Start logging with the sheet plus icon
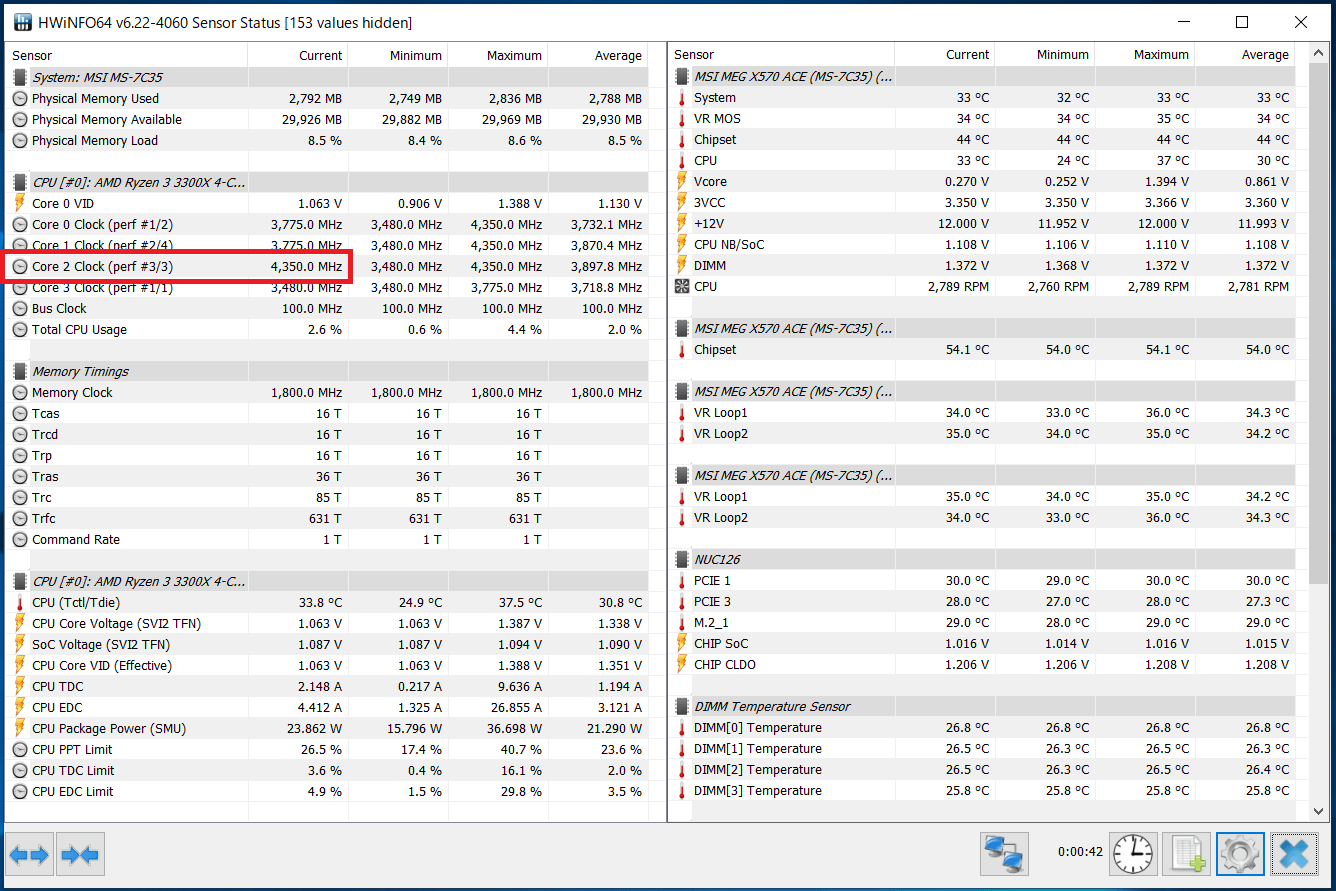 point(1187,854)
